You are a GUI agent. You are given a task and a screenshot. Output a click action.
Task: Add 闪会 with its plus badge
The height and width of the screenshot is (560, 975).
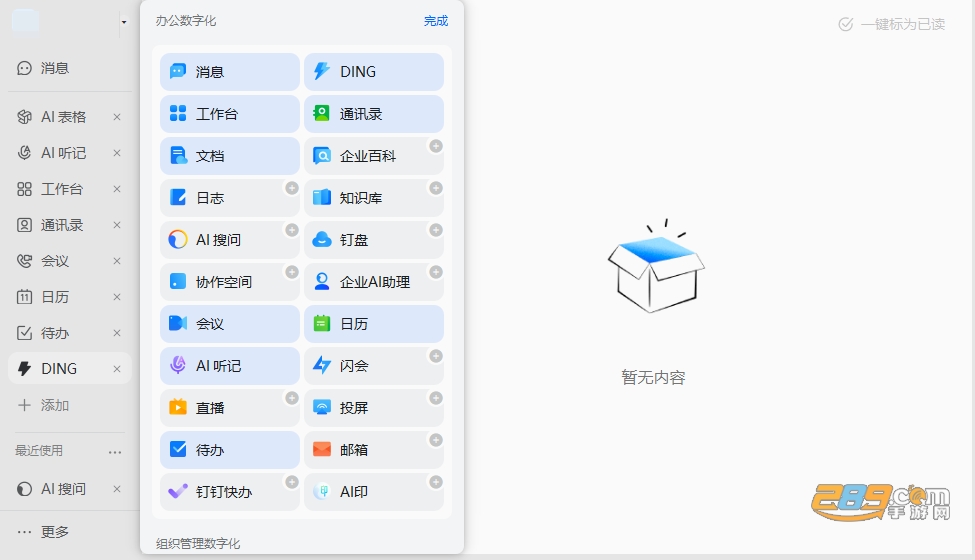(436, 356)
